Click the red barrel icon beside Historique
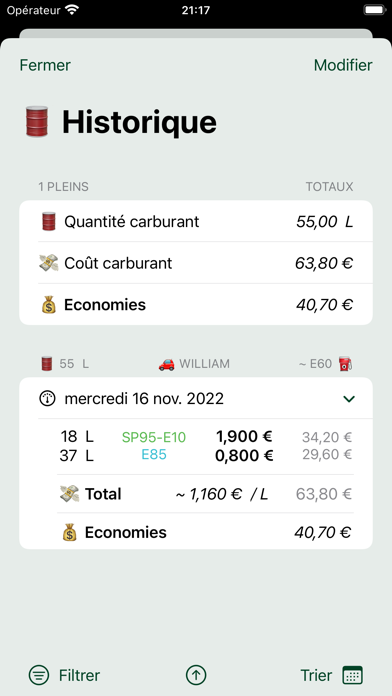Viewport: 392px width, 696px height. tap(37, 121)
